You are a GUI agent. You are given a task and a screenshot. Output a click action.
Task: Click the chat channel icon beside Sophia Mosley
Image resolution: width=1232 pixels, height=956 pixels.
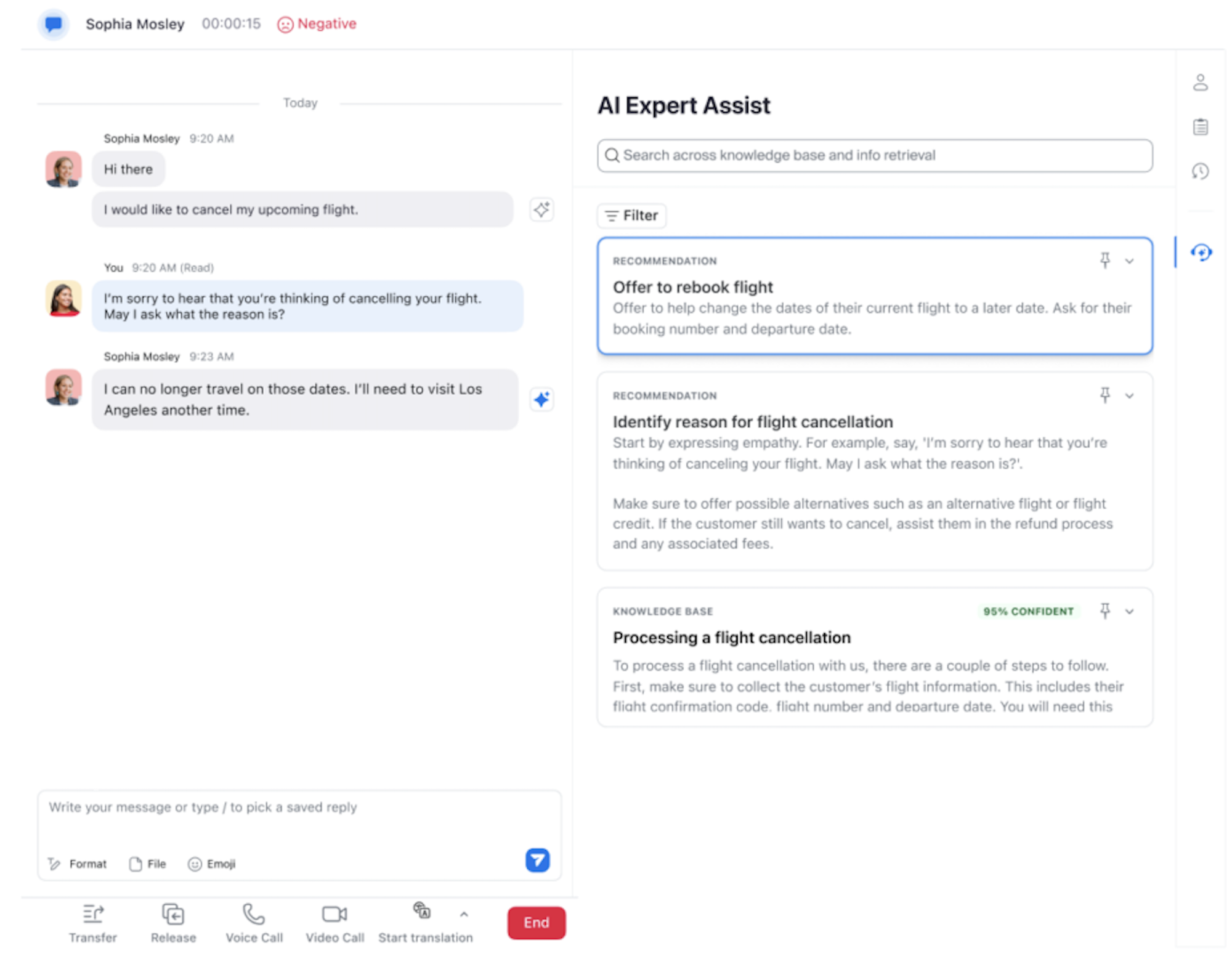click(x=54, y=24)
